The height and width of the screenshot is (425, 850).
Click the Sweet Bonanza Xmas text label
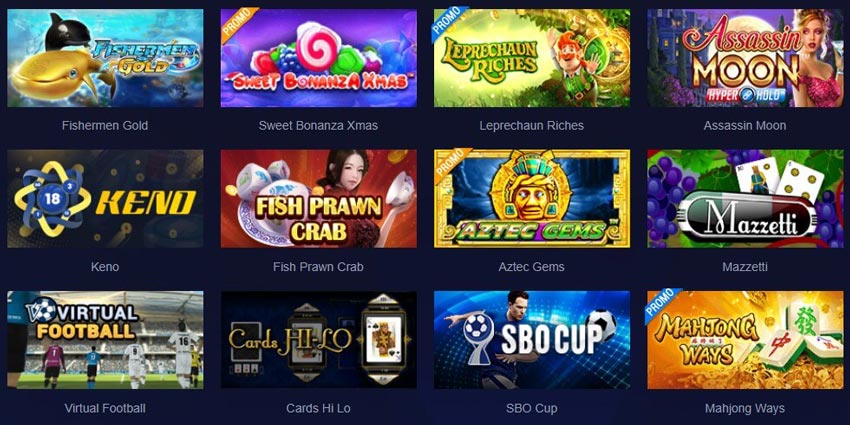tap(318, 126)
